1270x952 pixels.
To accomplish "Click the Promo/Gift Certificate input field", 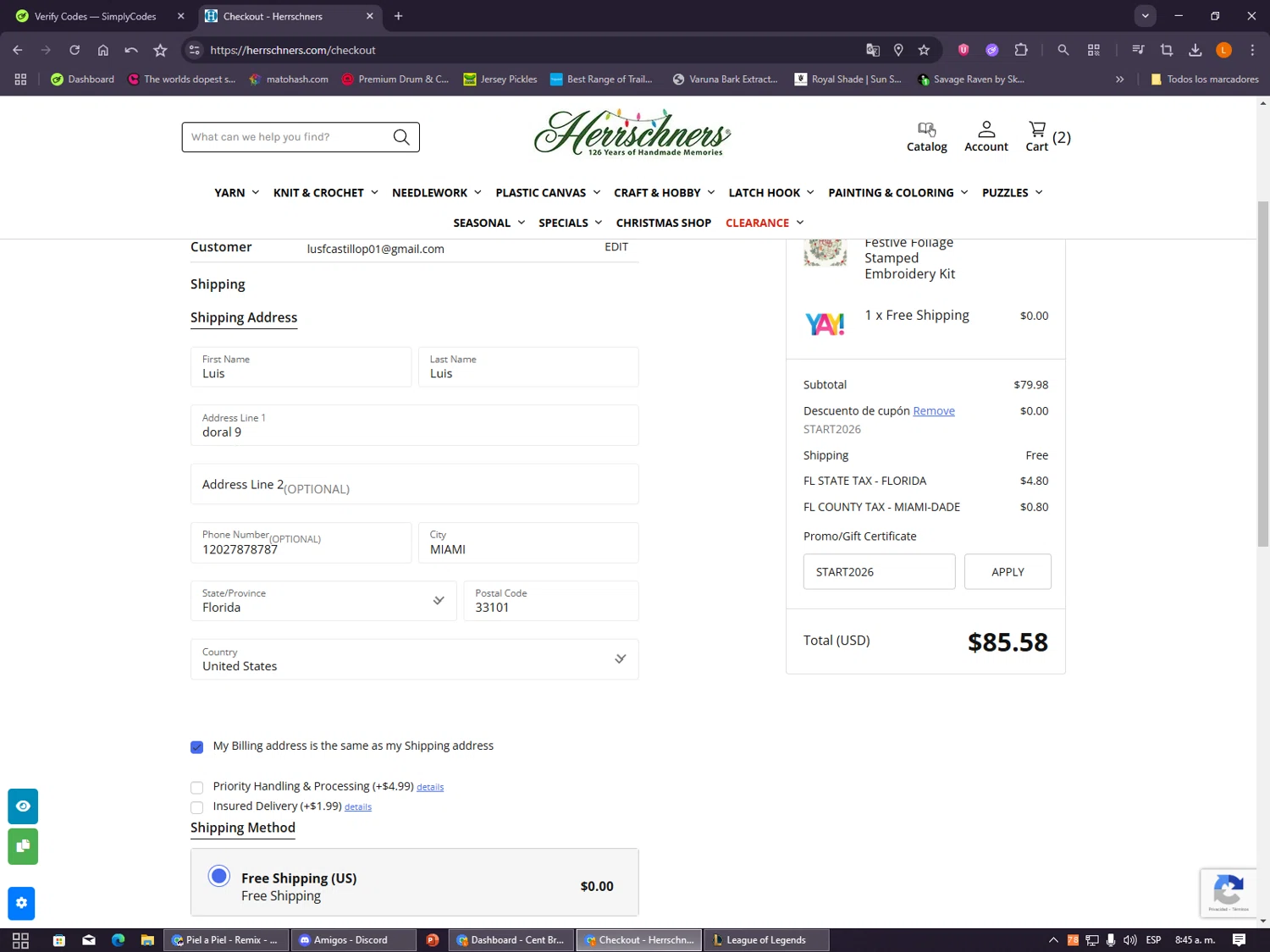I will tap(879, 572).
